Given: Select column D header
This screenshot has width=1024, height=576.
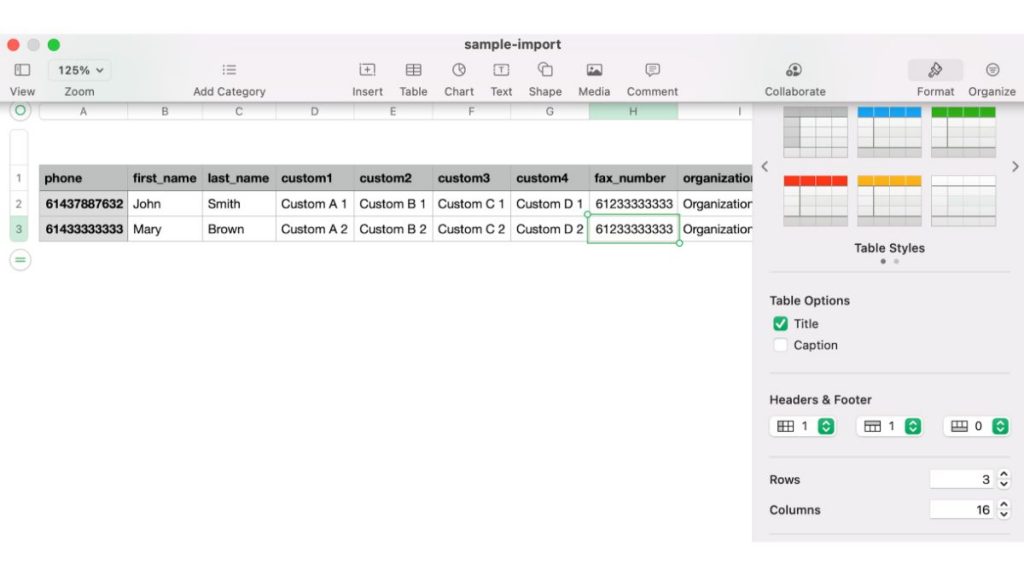Looking at the screenshot, I should [315, 112].
